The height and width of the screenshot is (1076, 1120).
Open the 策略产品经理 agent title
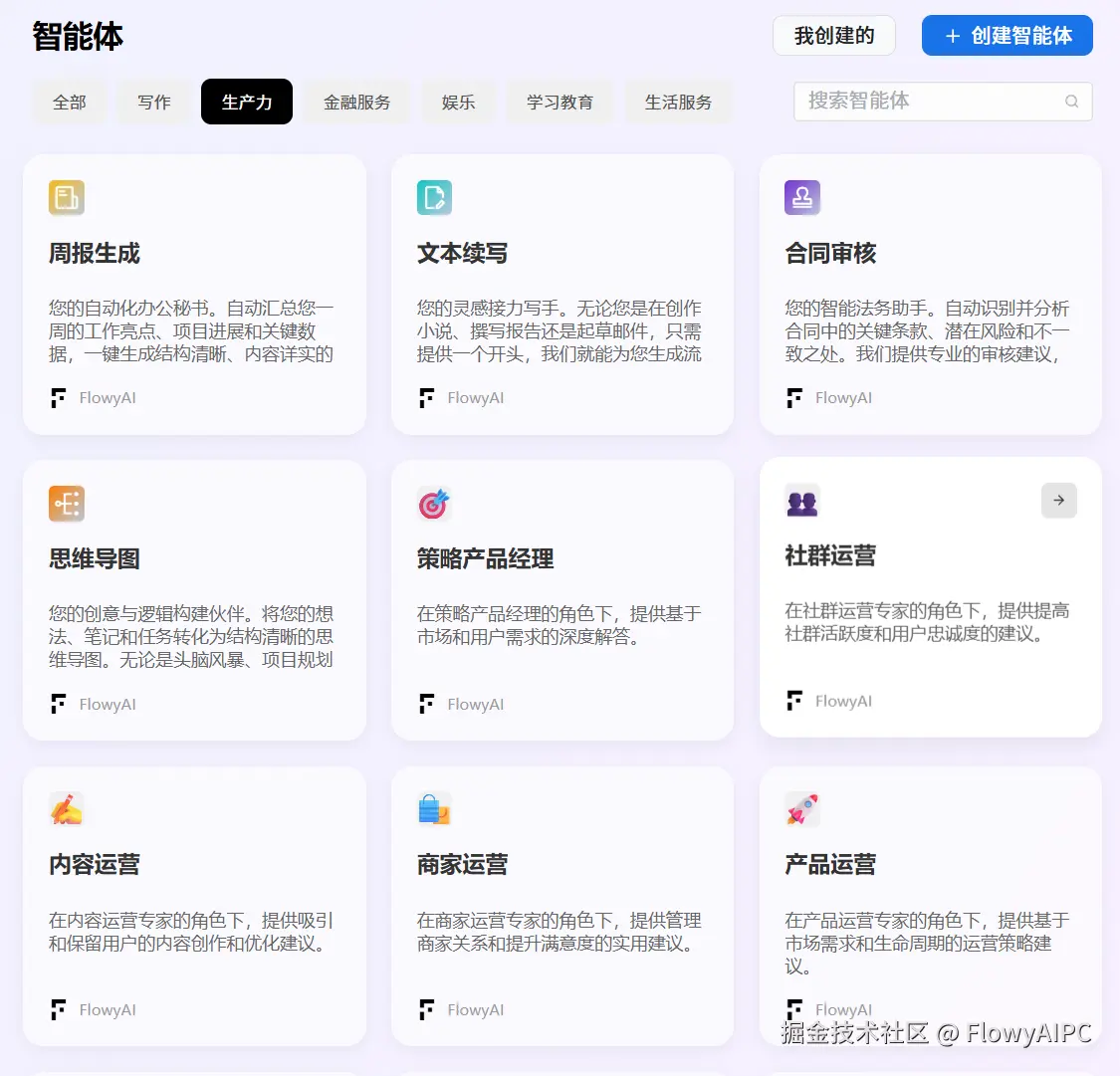pyautogui.click(x=485, y=559)
